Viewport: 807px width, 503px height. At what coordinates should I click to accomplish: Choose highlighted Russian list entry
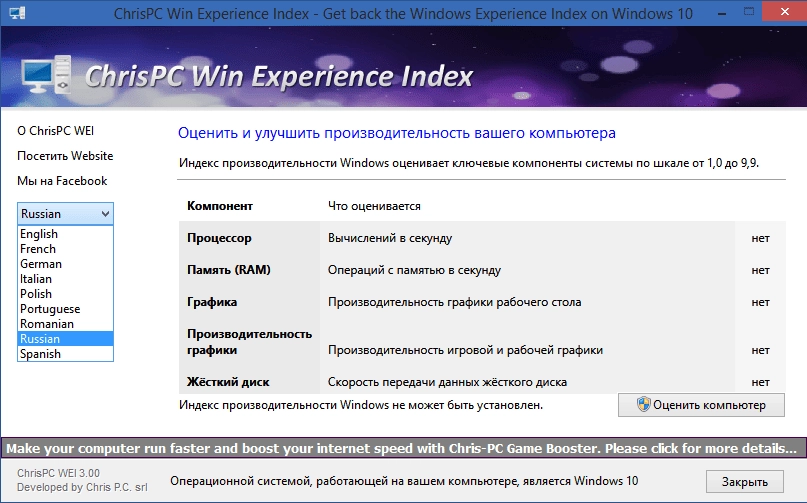tap(65, 339)
